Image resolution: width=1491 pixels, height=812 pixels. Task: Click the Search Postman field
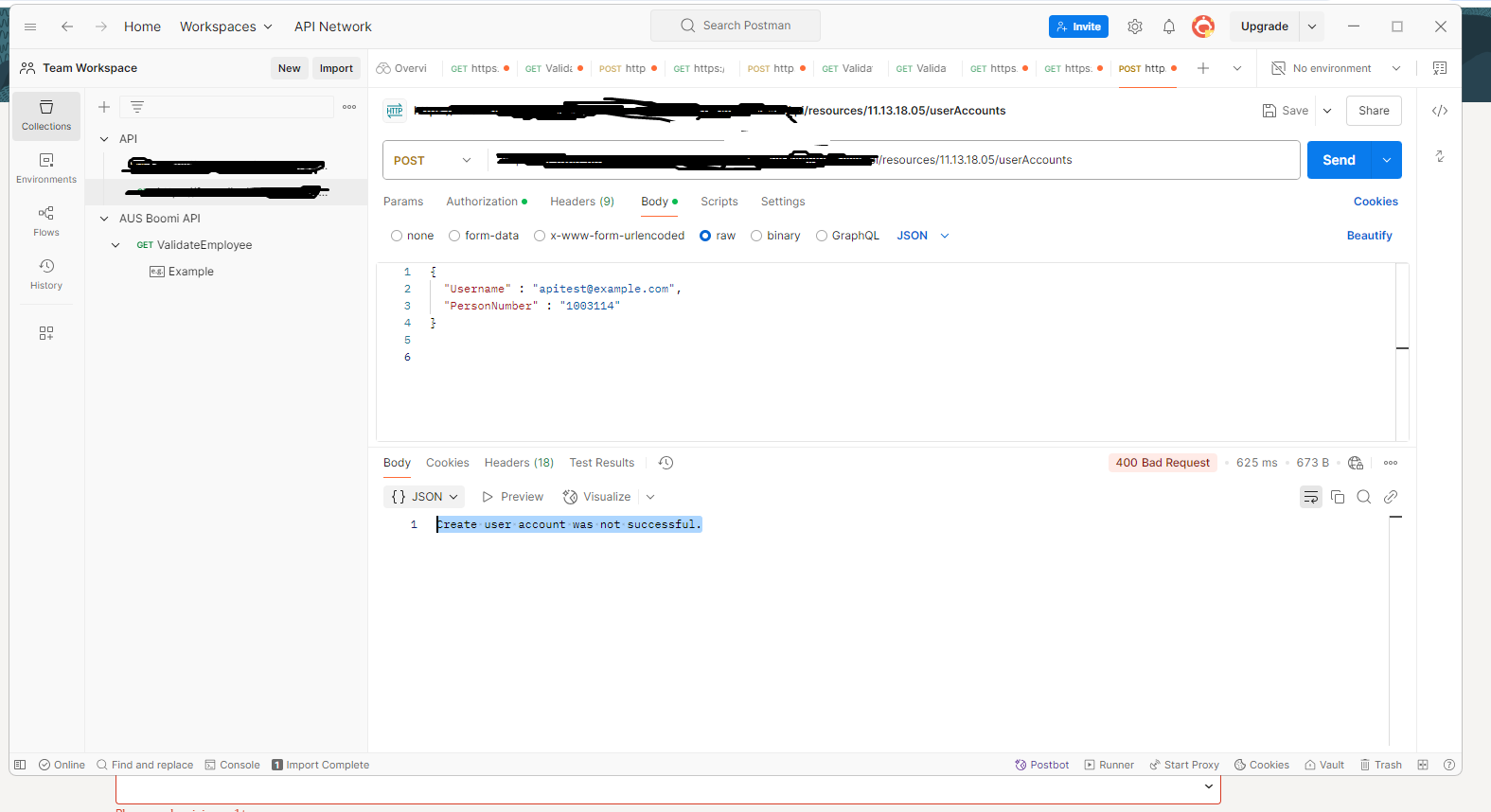click(x=736, y=26)
